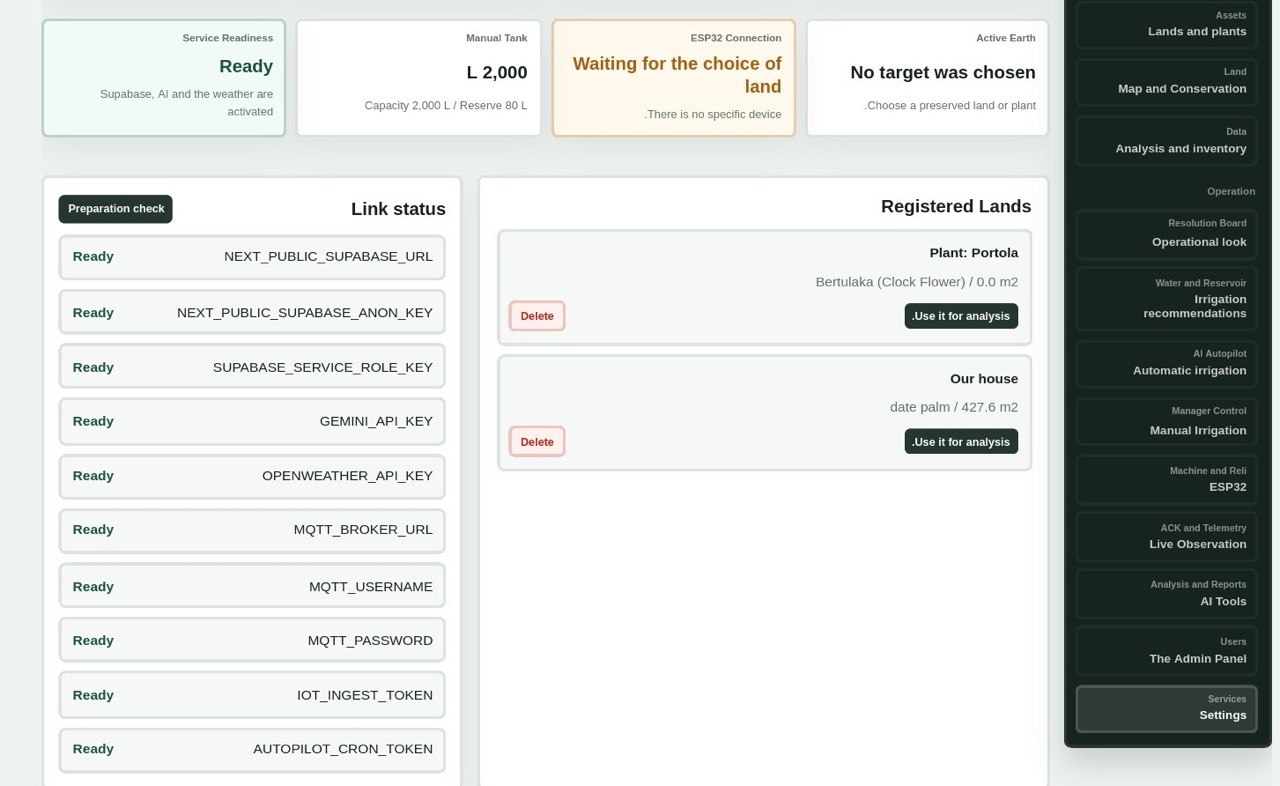Image resolution: width=1280 pixels, height=786 pixels.
Task: Click the Preparation check button
Action: coord(116,209)
